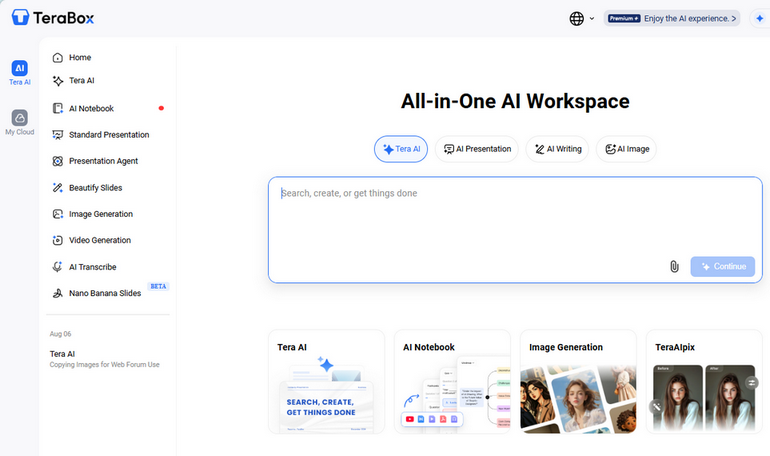Click the Presentation Agent icon
770x456 pixels.
pos(57,161)
